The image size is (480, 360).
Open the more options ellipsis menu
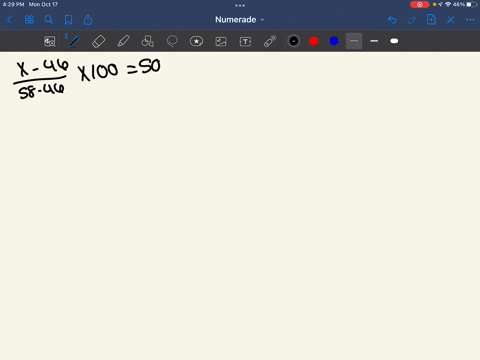click(470, 20)
